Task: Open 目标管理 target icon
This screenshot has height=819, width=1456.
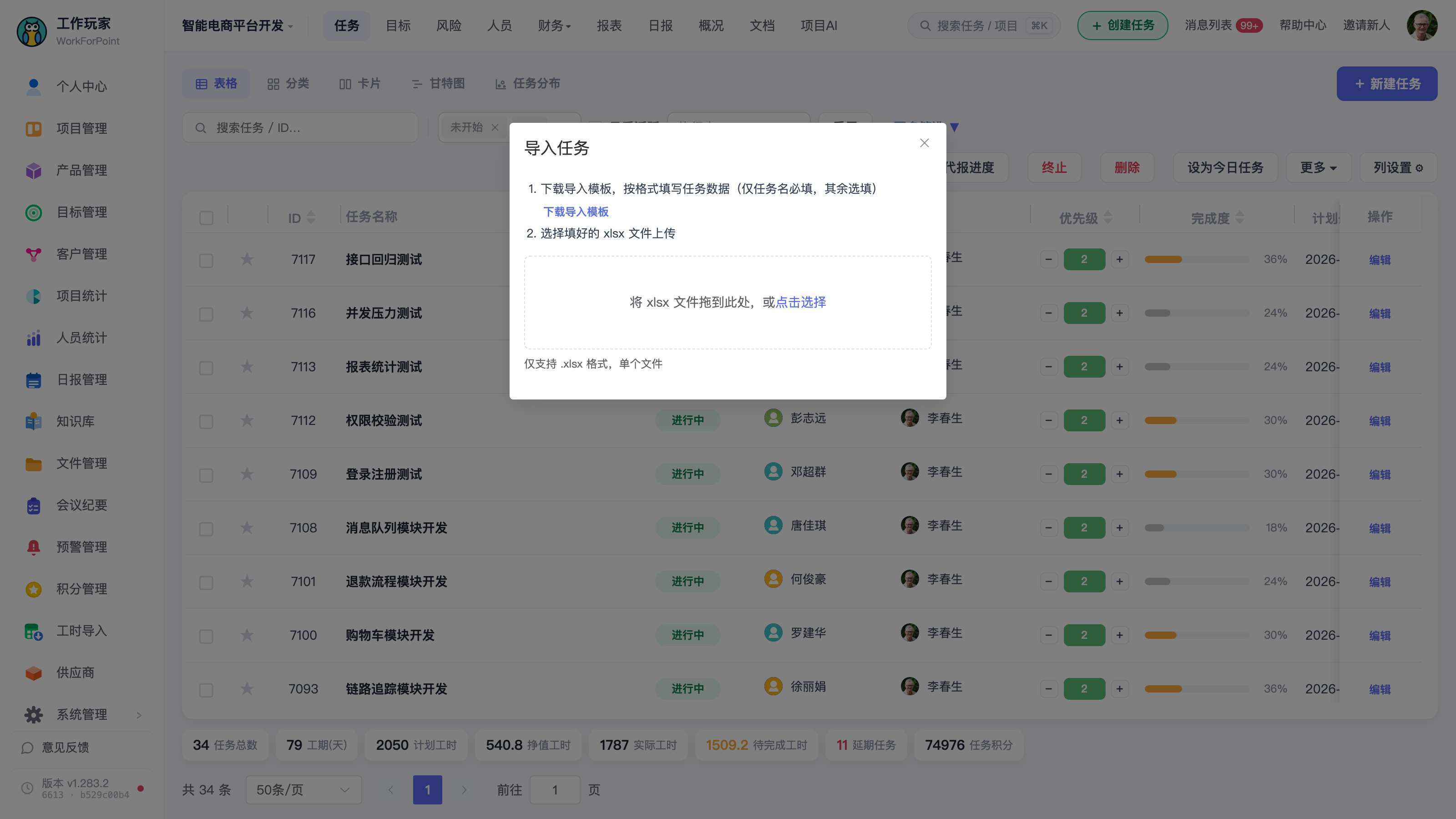Action: click(33, 212)
